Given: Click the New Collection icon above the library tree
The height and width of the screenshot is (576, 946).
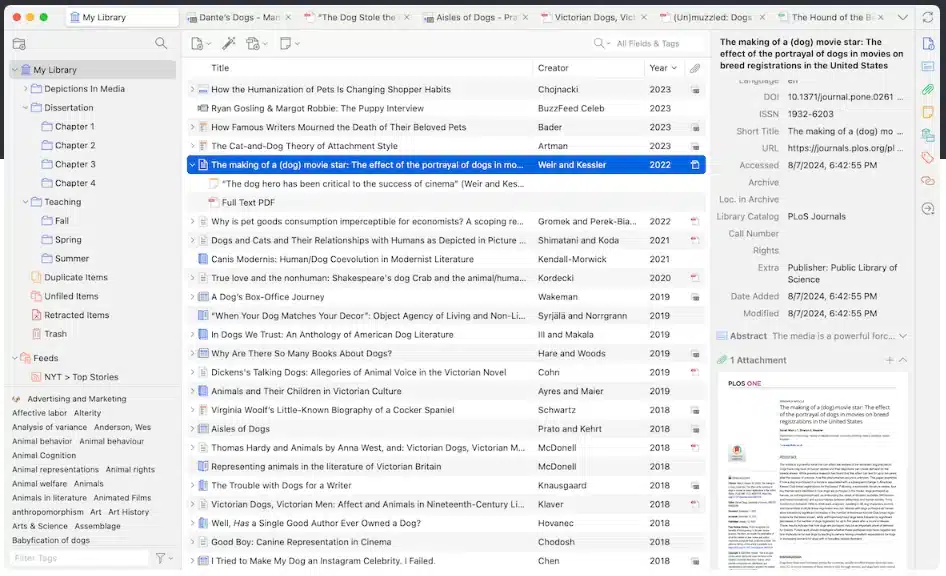Looking at the screenshot, I should tap(19, 43).
